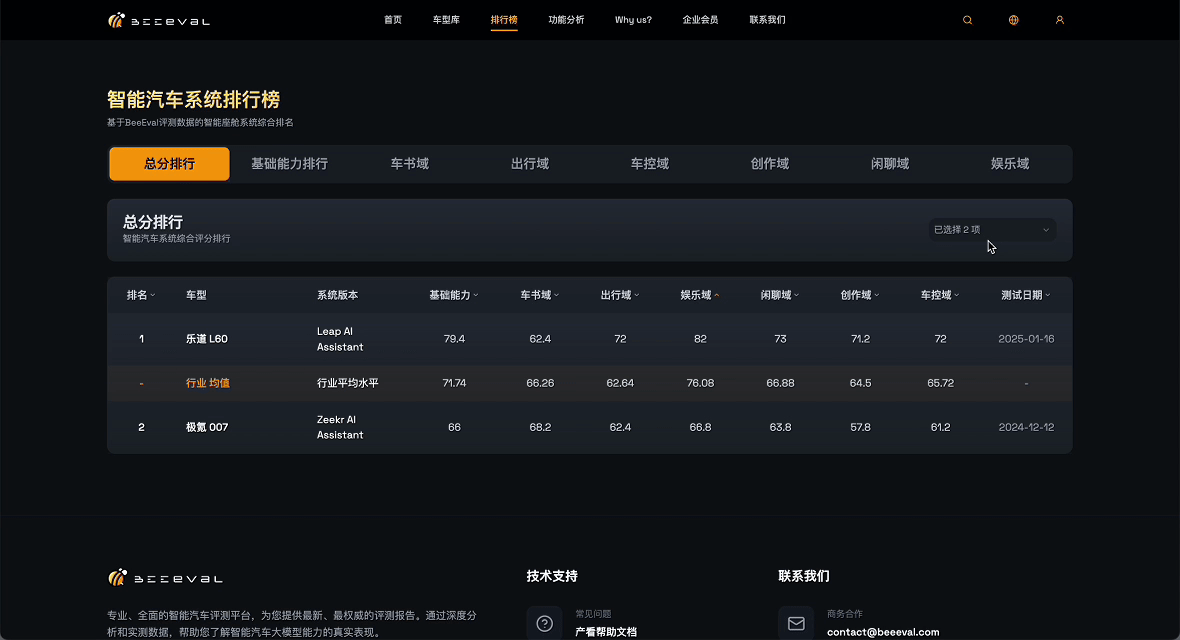Open 联系我们 navigation item
This screenshot has width=1180, height=640.
click(x=768, y=20)
